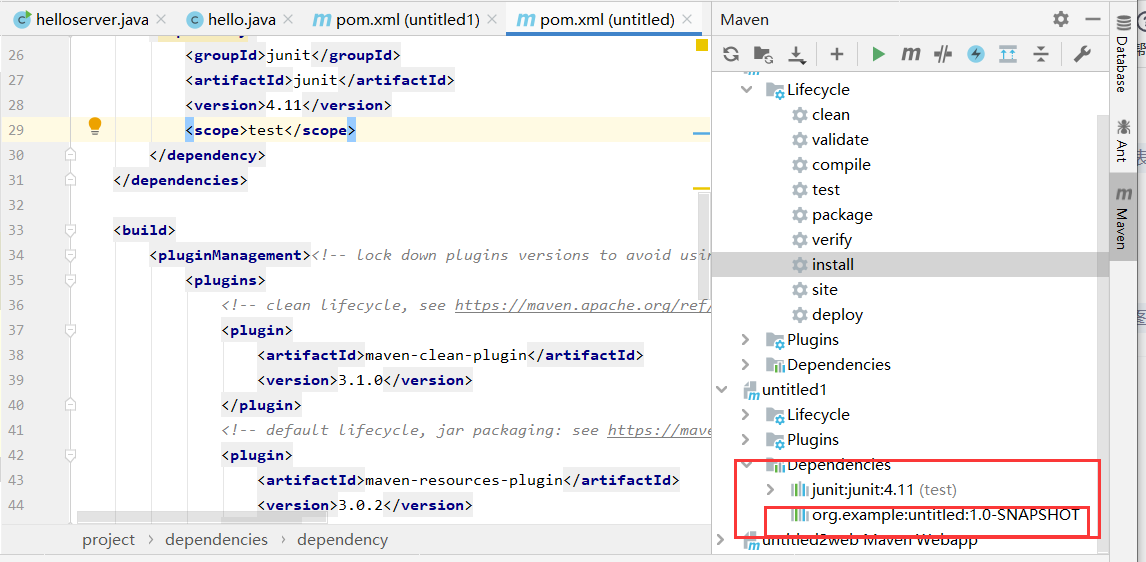This screenshot has height=562, width=1146.
Task: Close the hello.java tab
Action: (x=288, y=20)
